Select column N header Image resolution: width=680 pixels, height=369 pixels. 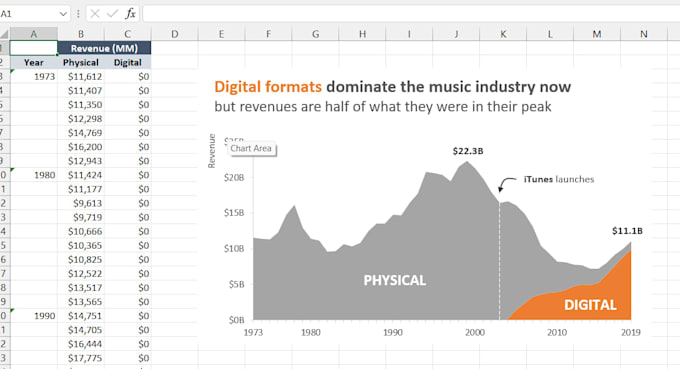(644, 34)
